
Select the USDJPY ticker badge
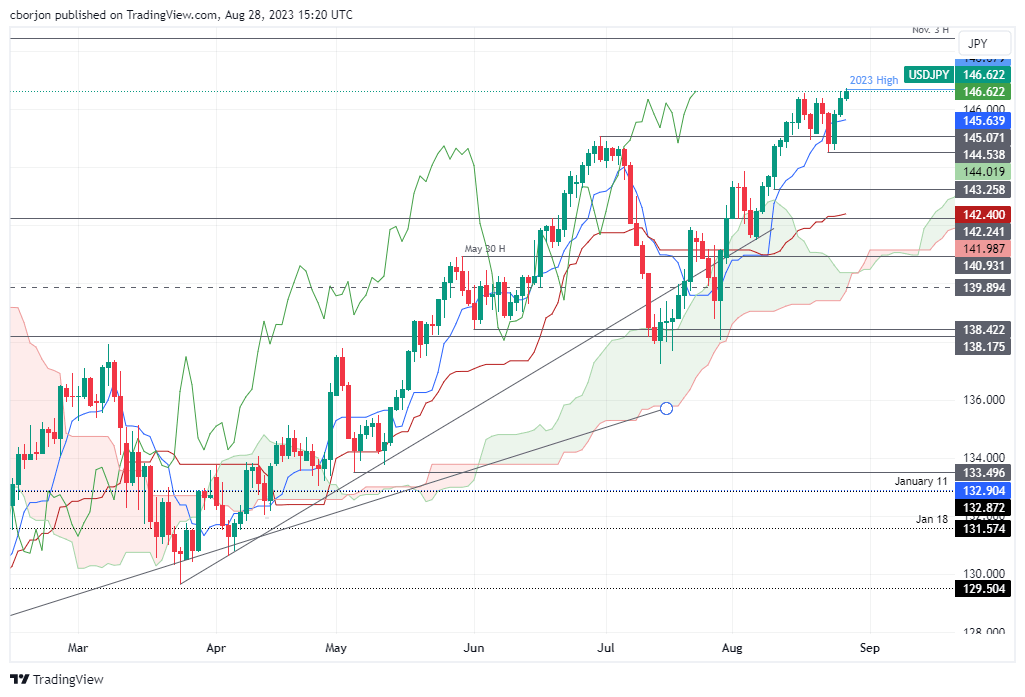click(x=928, y=74)
